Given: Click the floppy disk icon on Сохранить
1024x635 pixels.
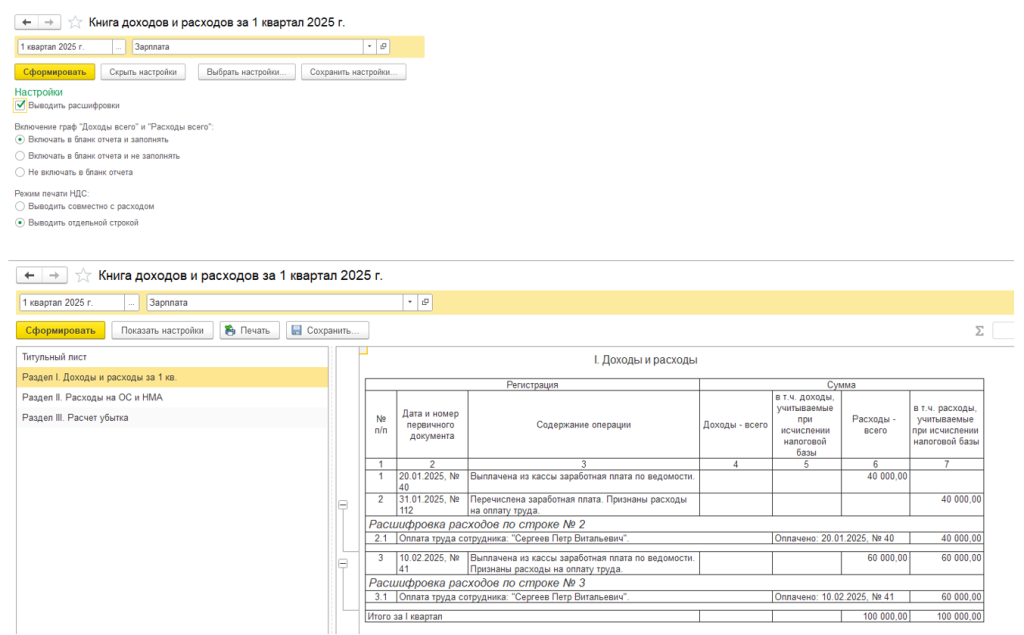Looking at the screenshot, I should 295,331.
